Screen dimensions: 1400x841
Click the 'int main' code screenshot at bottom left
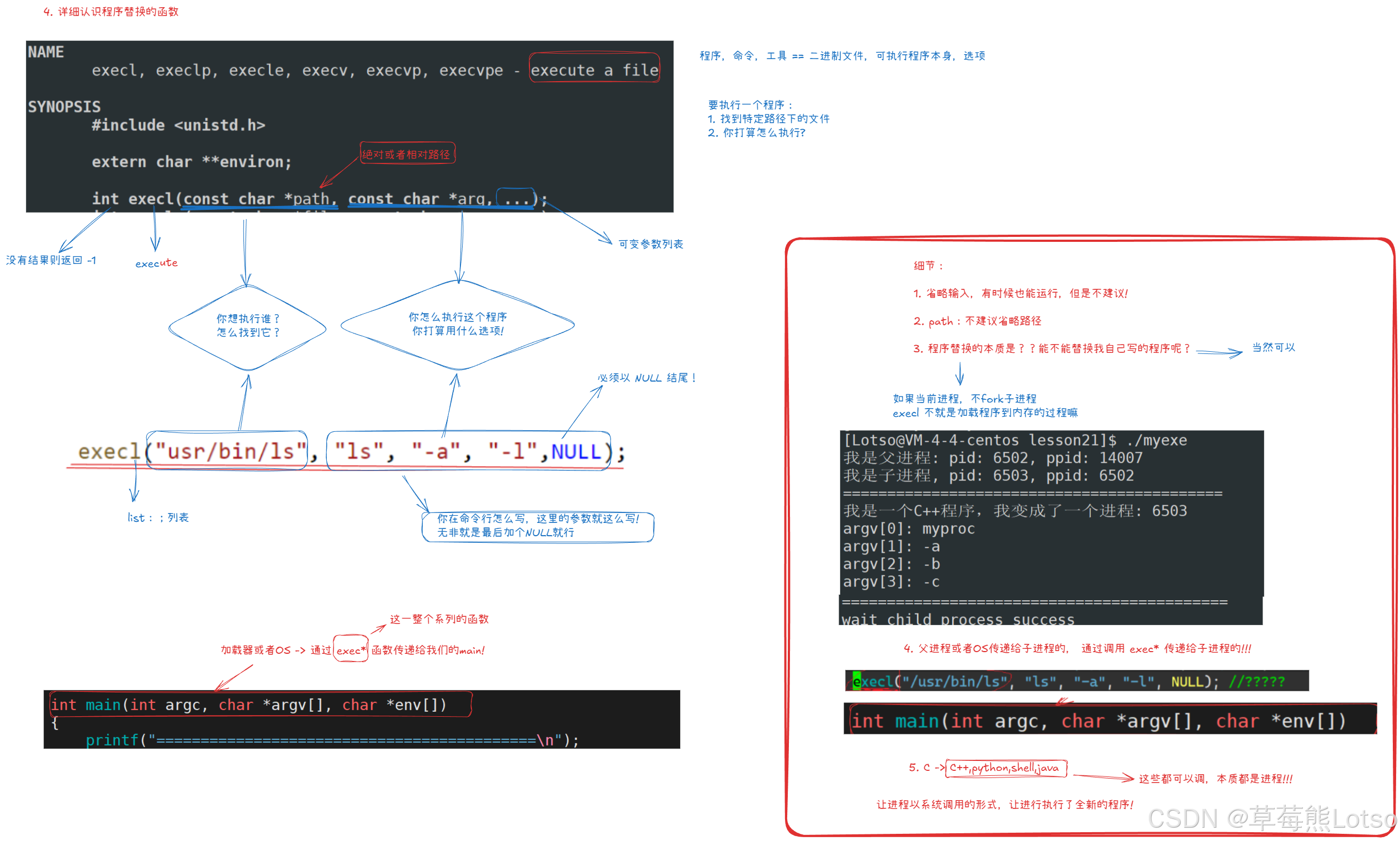point(361,719)
